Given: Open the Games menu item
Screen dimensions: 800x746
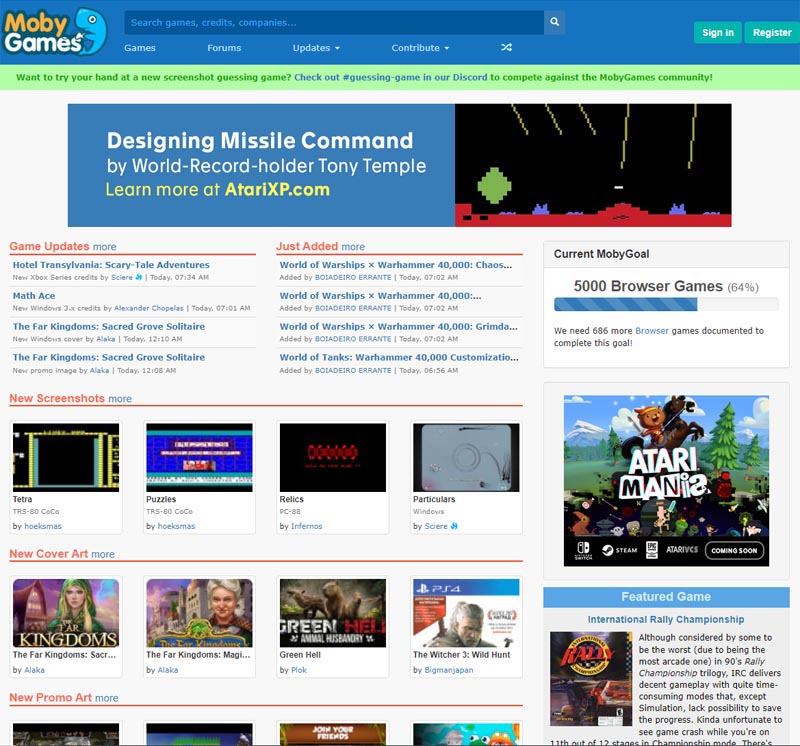Looking at the screenshot, I should [x=140, y=48].
